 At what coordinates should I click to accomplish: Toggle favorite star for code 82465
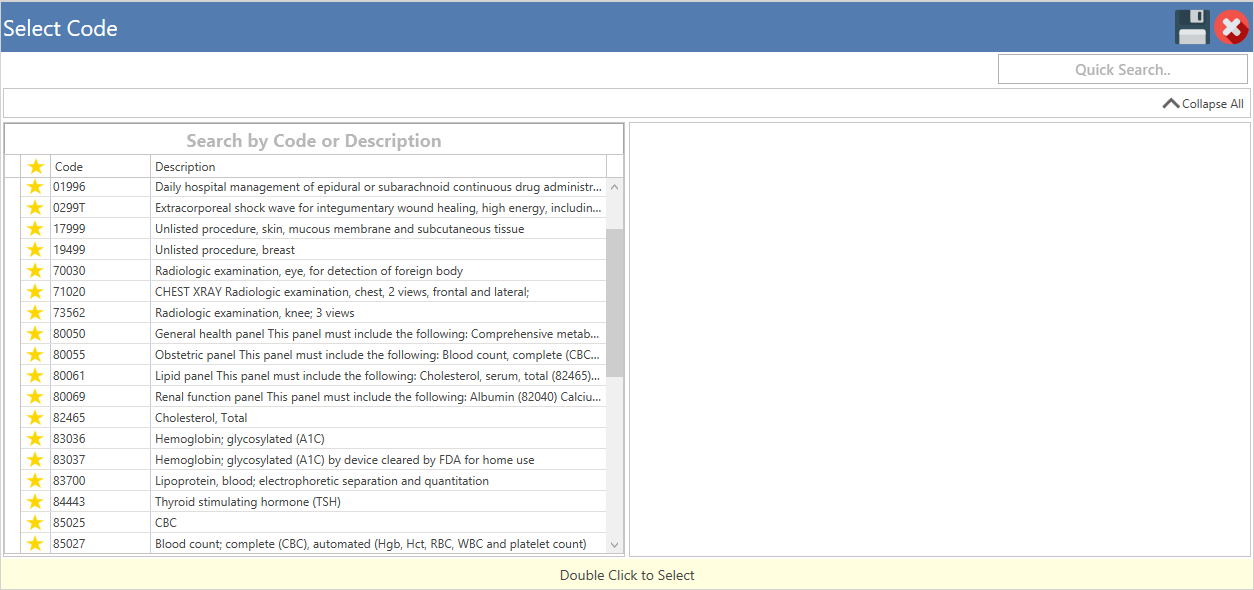[x=36, y=418]
